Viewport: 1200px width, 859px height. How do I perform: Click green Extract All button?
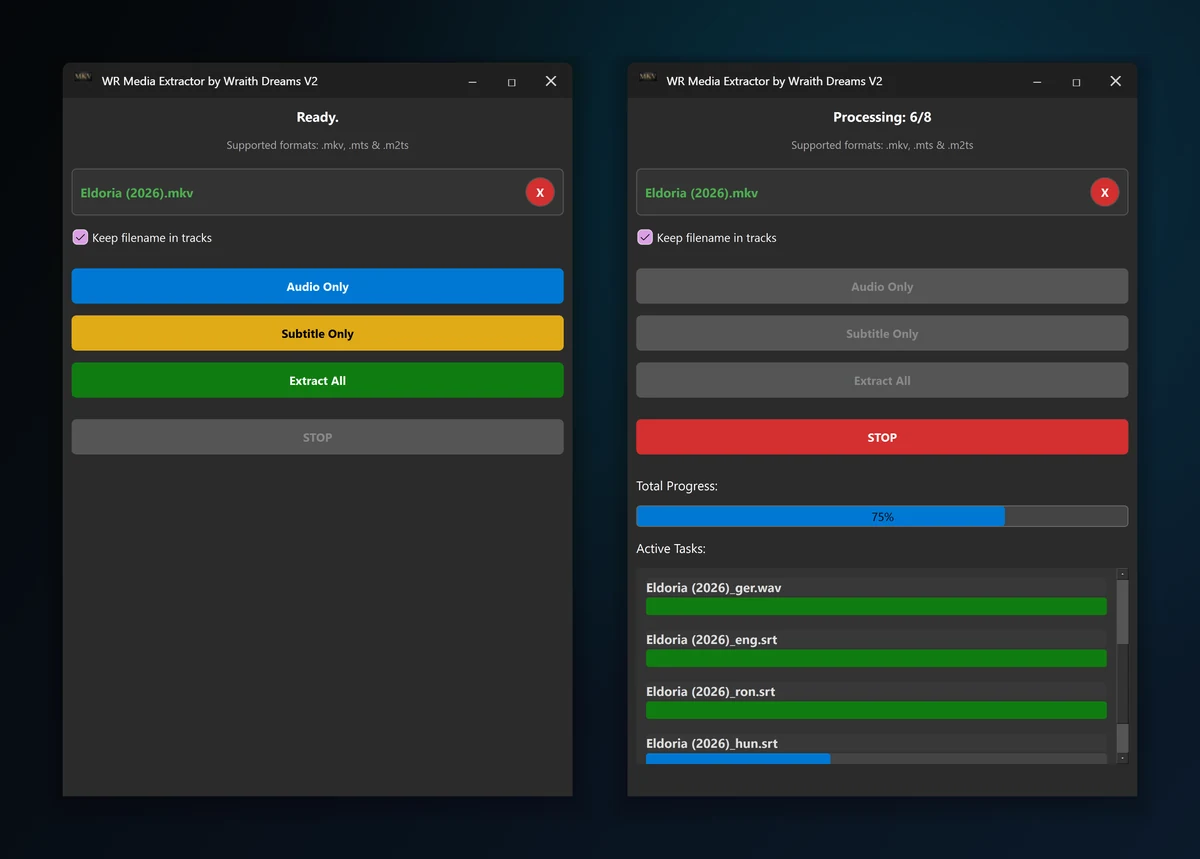coord(317,380)
